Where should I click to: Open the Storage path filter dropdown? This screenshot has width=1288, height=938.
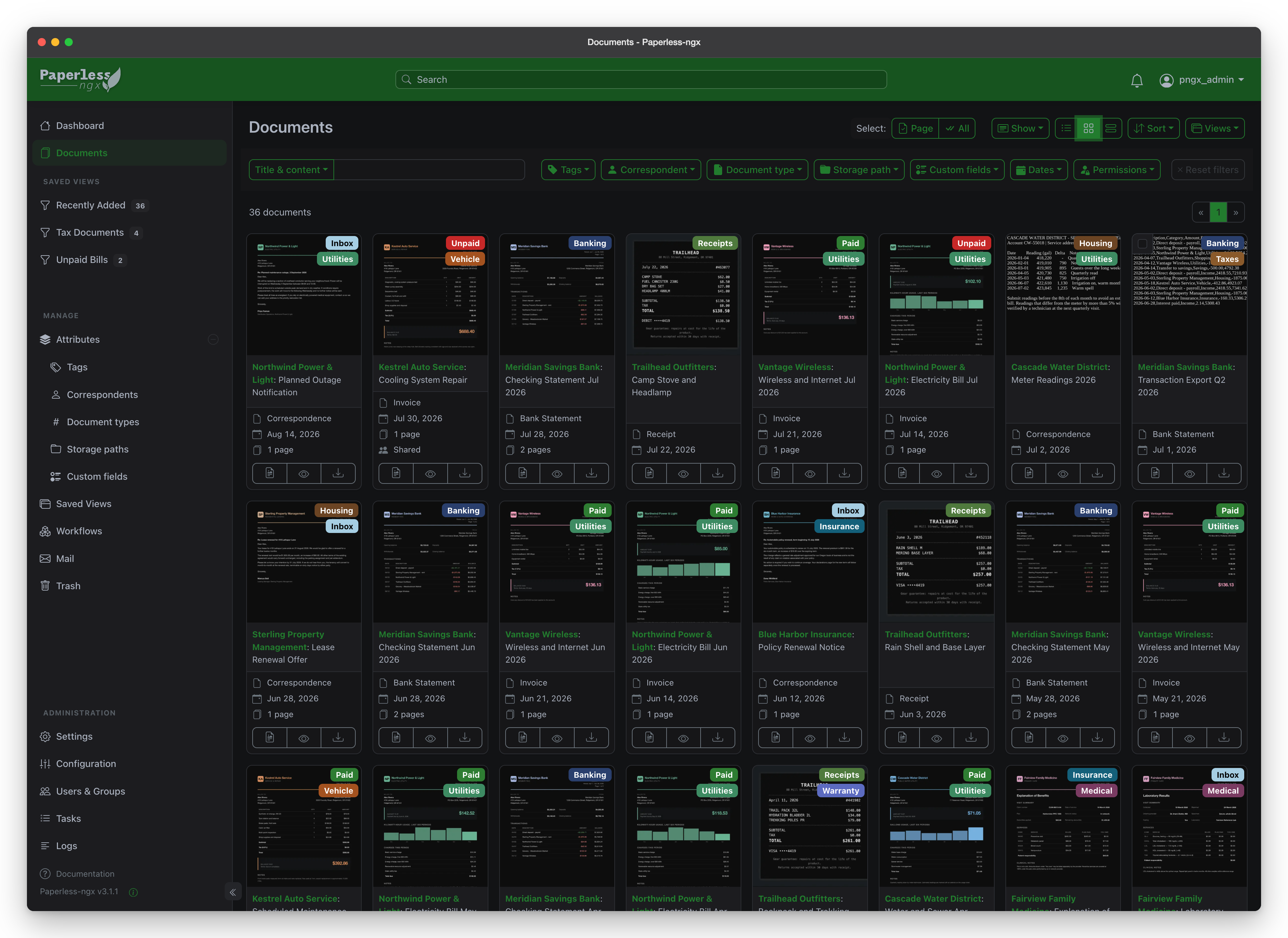(x=859, y=170)
